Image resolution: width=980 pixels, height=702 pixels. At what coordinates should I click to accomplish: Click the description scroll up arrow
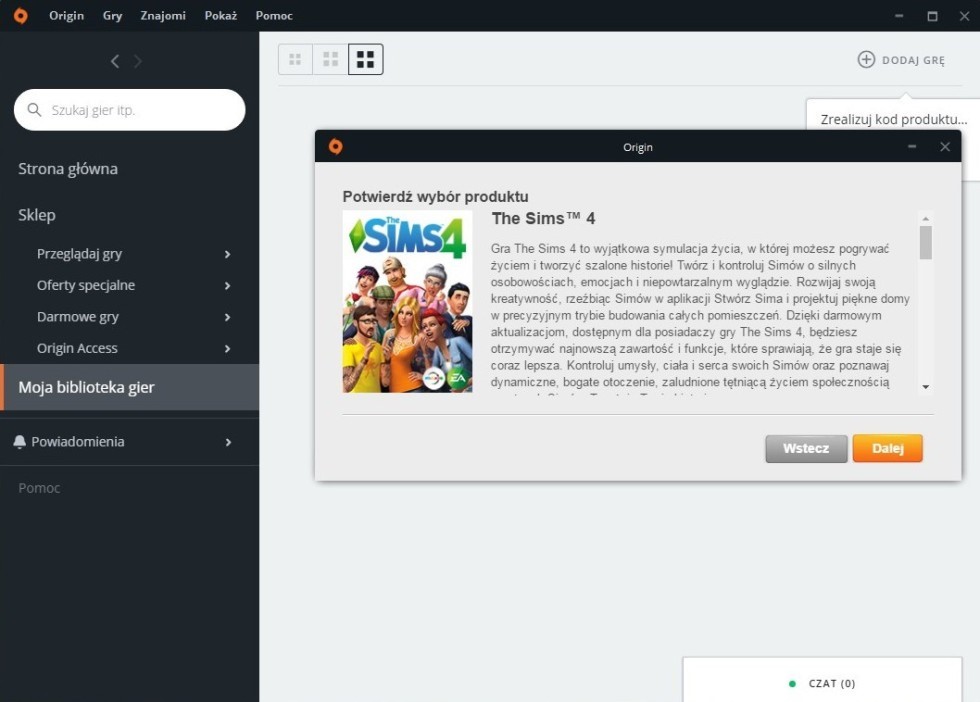pos(926,218)
